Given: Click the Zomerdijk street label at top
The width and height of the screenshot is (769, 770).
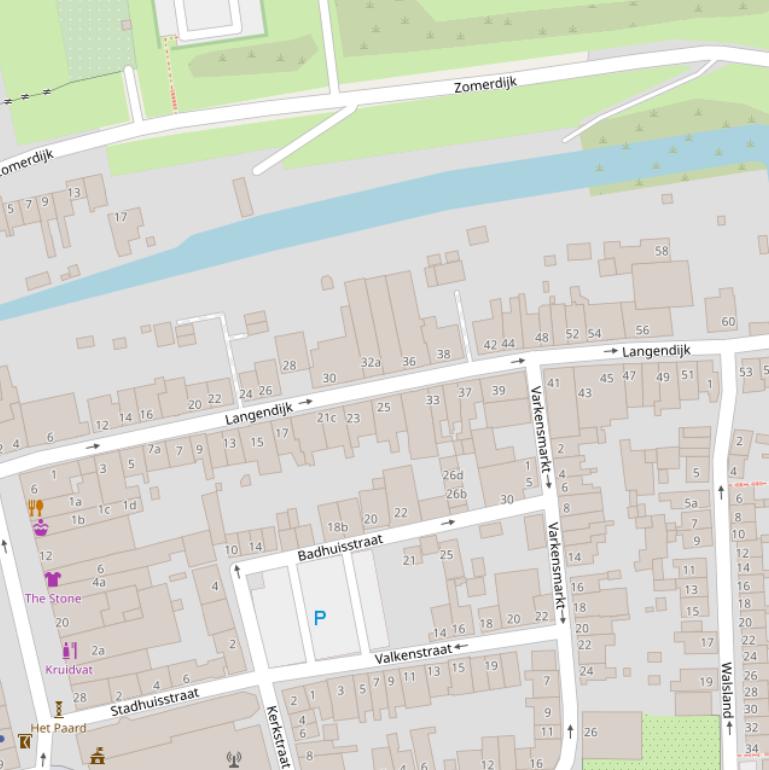Looking at the screenshot, I should [485, 85].
